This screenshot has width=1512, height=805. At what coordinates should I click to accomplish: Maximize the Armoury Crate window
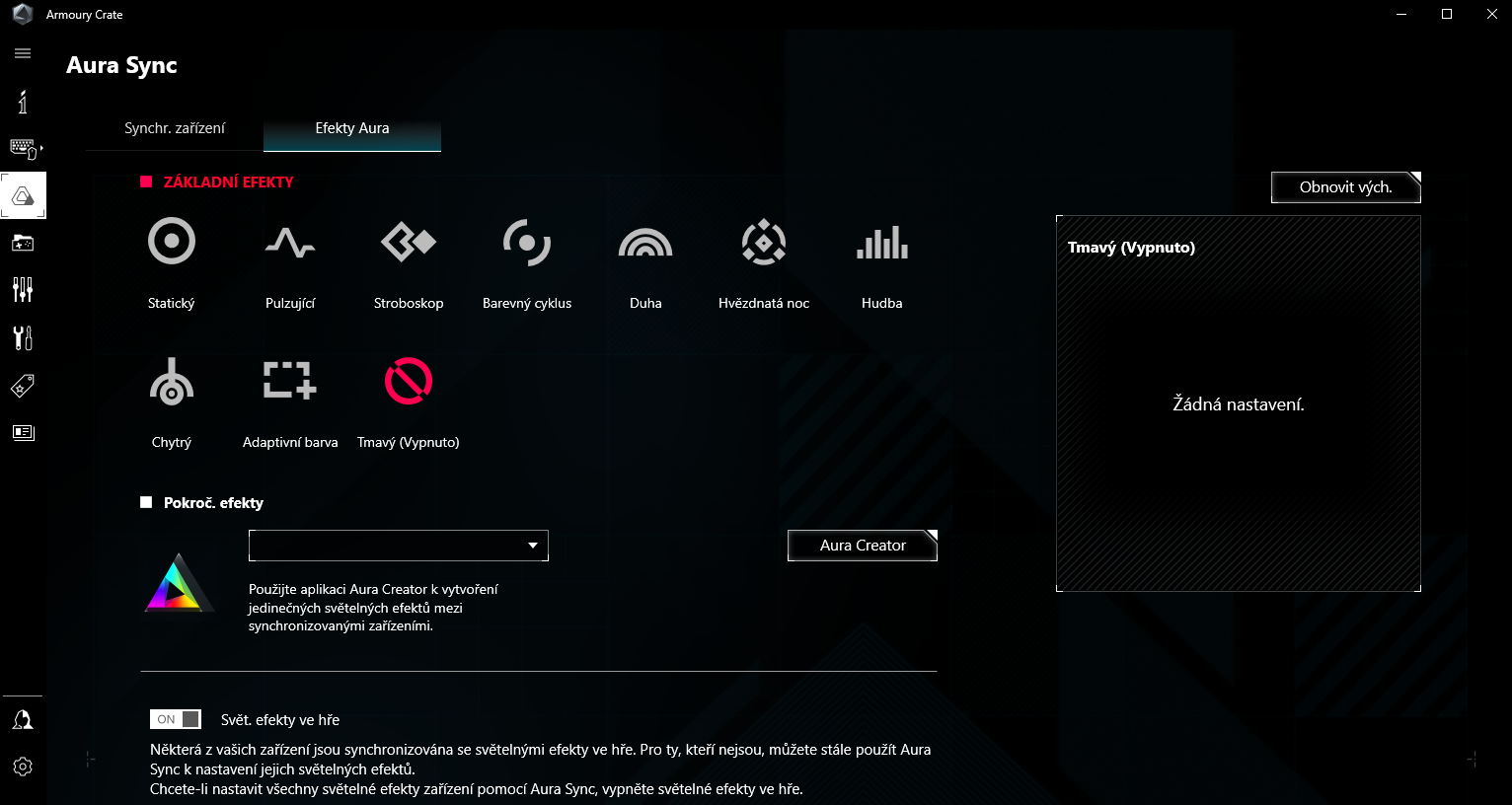(x=1447, y=15)
